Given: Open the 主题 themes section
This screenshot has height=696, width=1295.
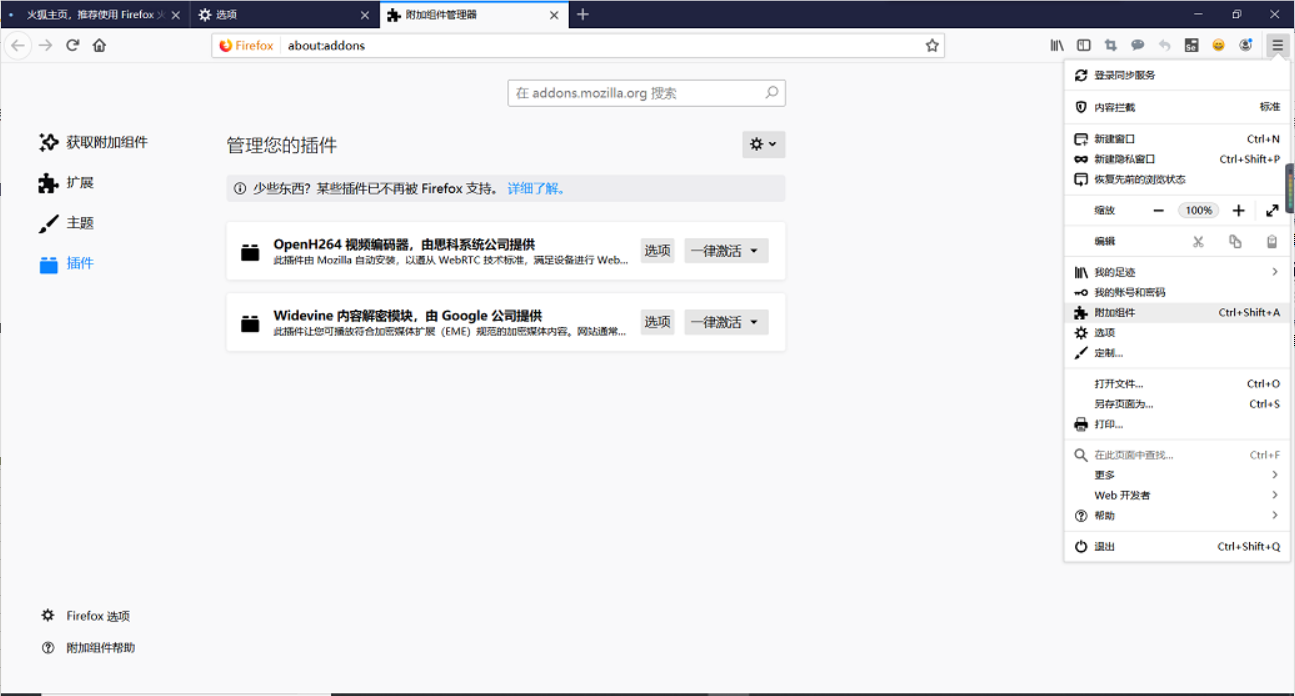Looking at the screenshot, I should pos(66,223).
